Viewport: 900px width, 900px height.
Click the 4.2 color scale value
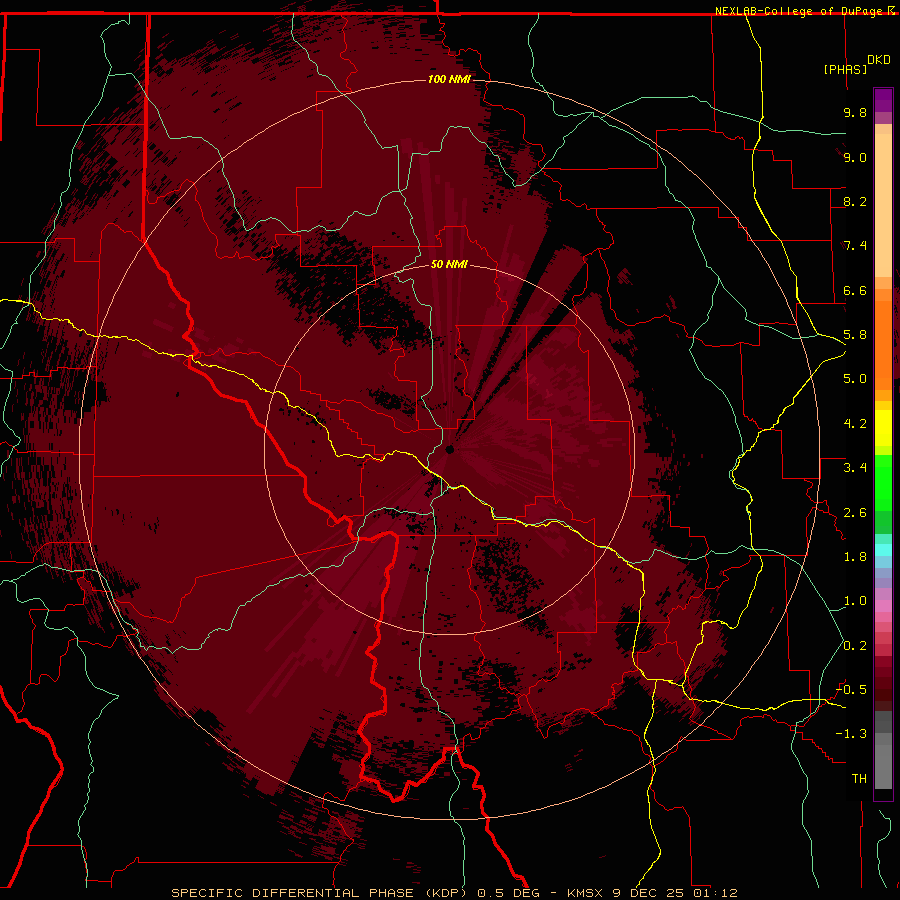click(x=855, y=424)
